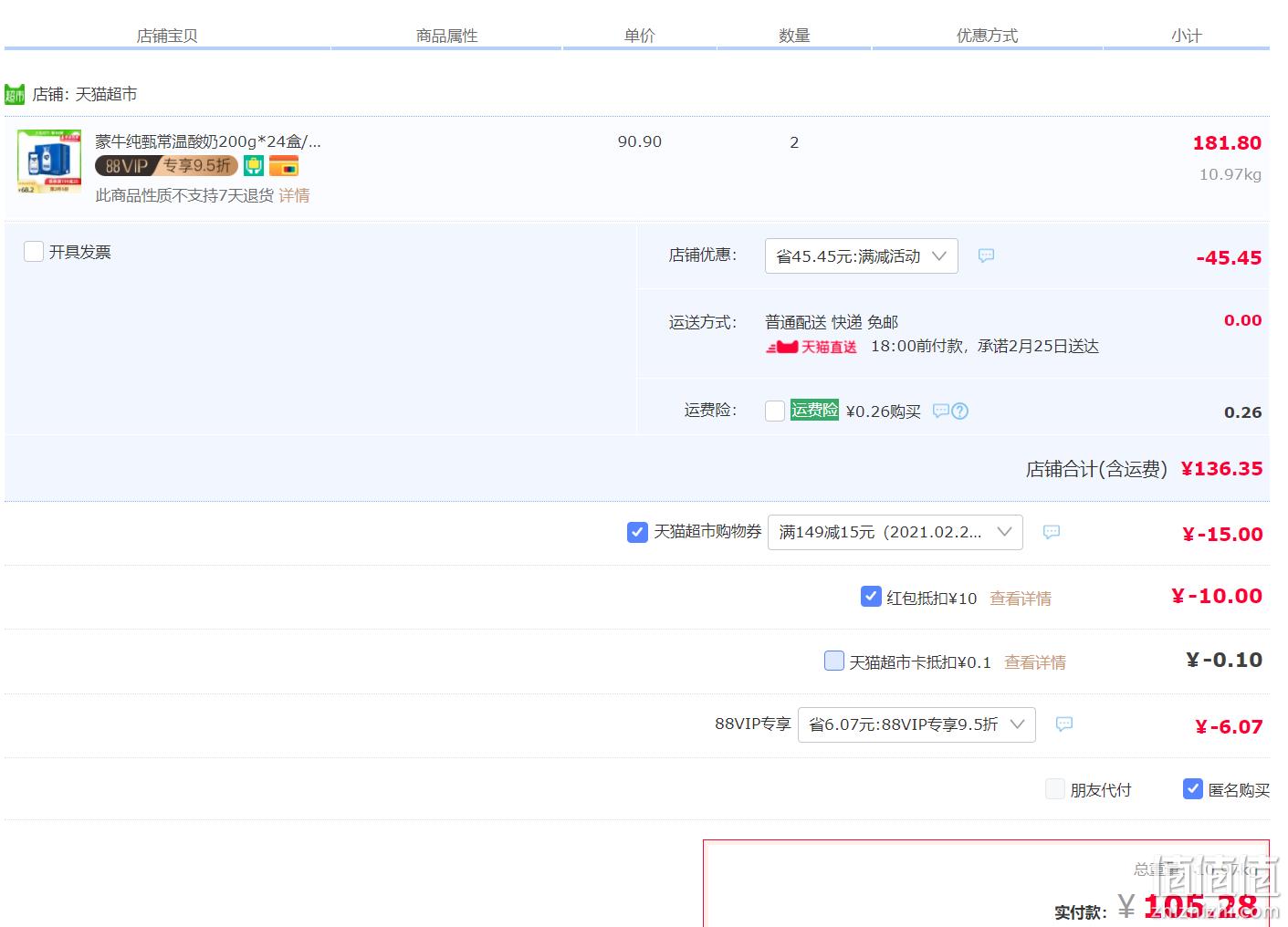
Task: Click the 小计 column header
Action: (x=1186, y=36)
